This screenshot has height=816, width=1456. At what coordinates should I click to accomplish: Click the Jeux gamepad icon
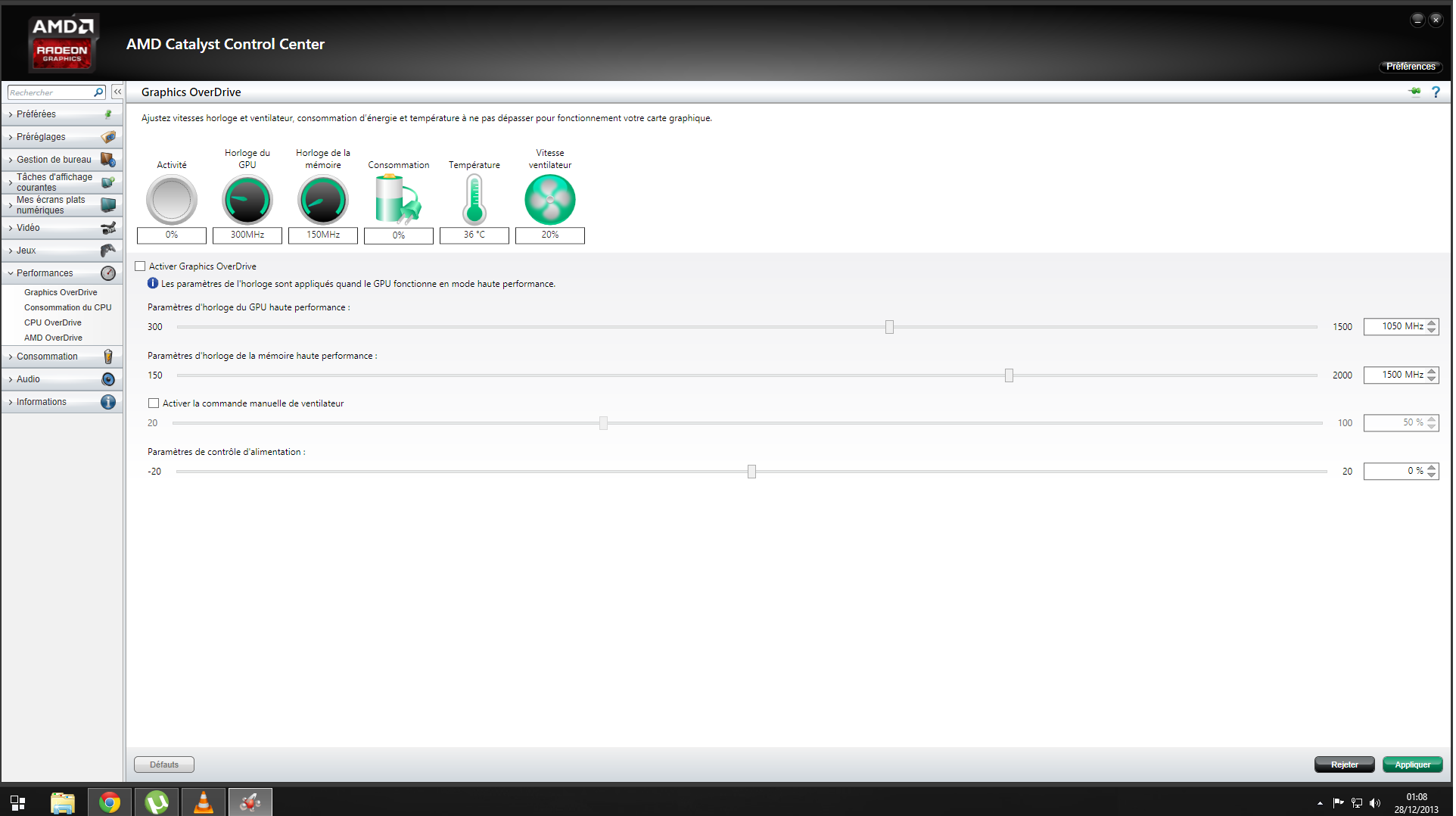point(108,251)
